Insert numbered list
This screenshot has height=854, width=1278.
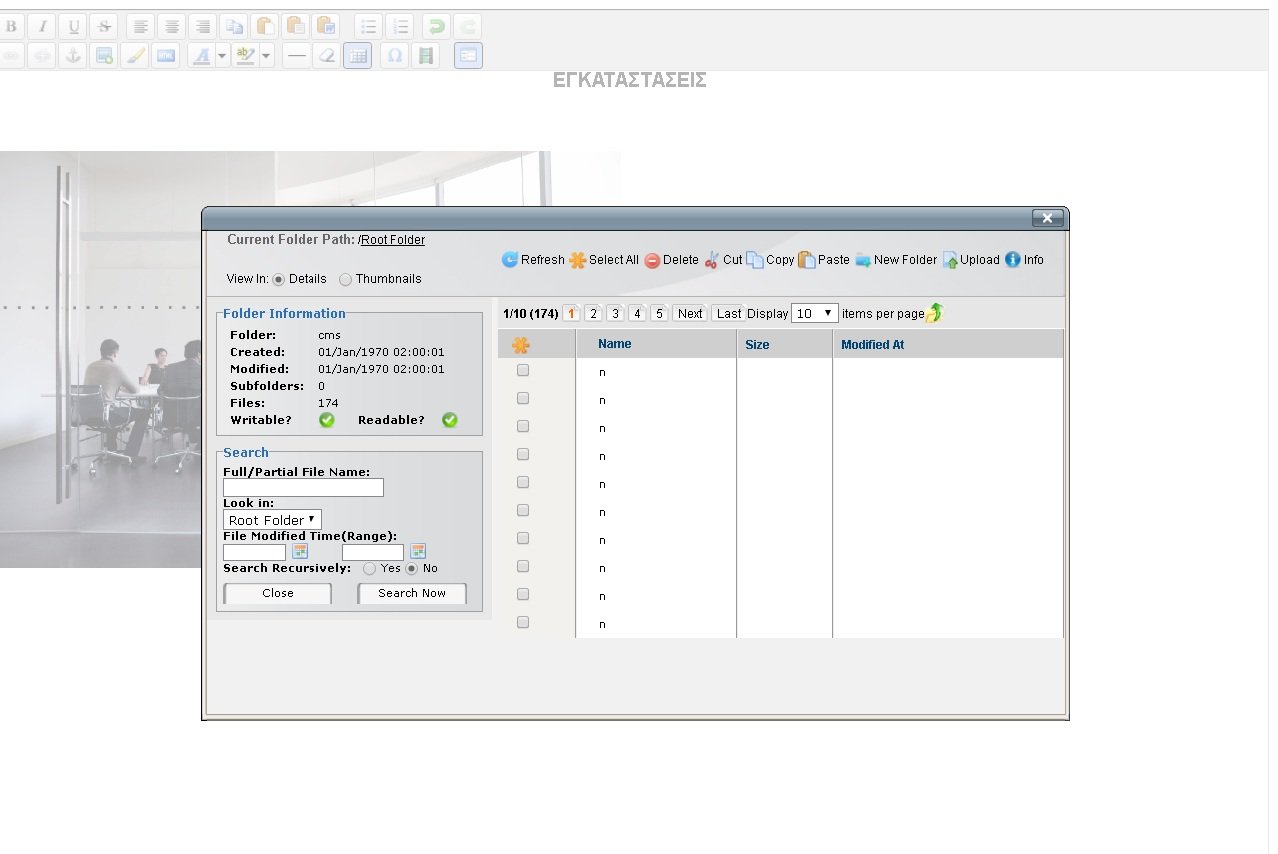coord(400,27)
